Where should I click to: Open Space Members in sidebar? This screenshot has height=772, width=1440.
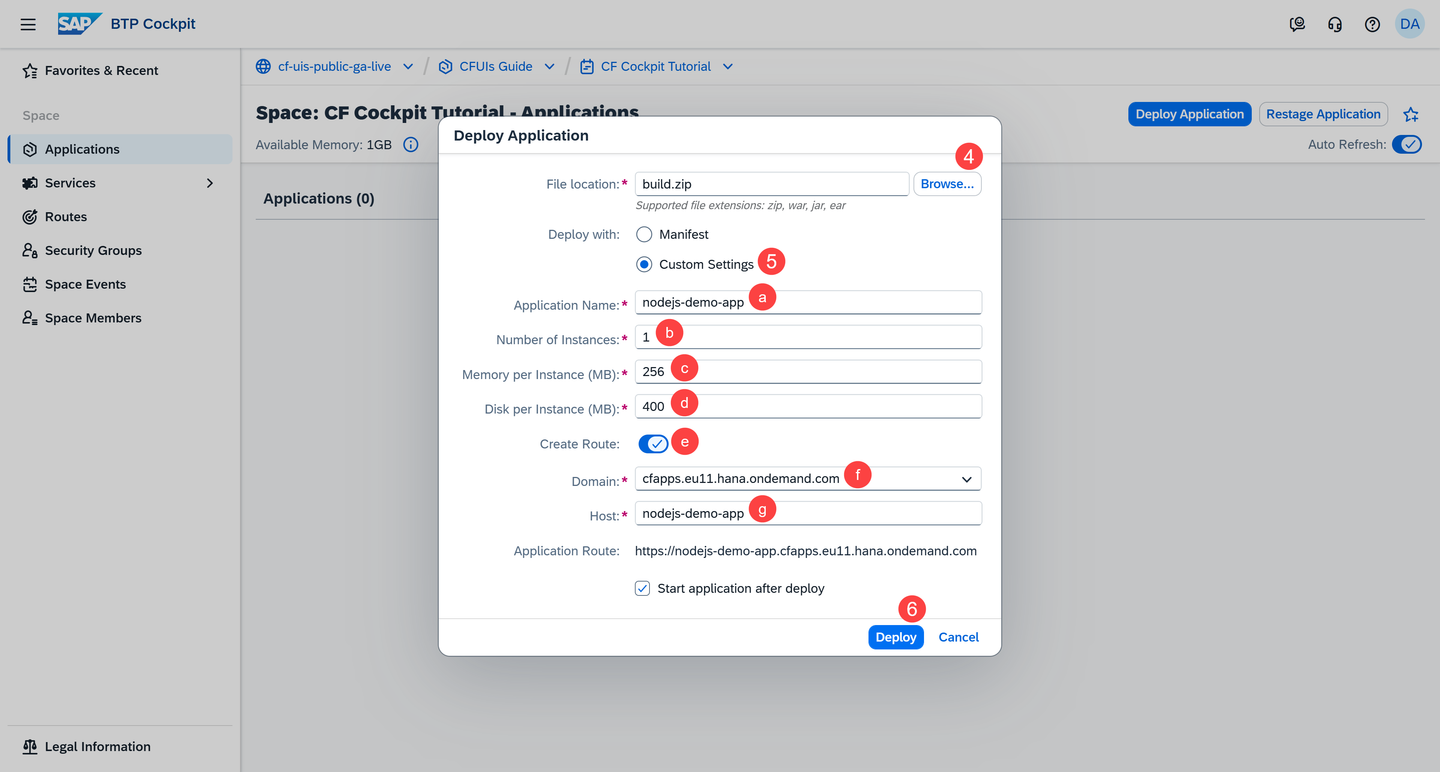[x=120, y=318]
